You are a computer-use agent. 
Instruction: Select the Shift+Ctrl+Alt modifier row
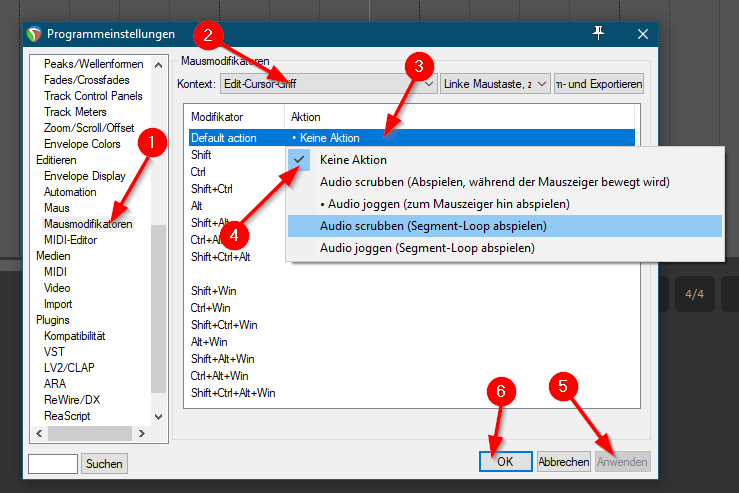point(220,256)
